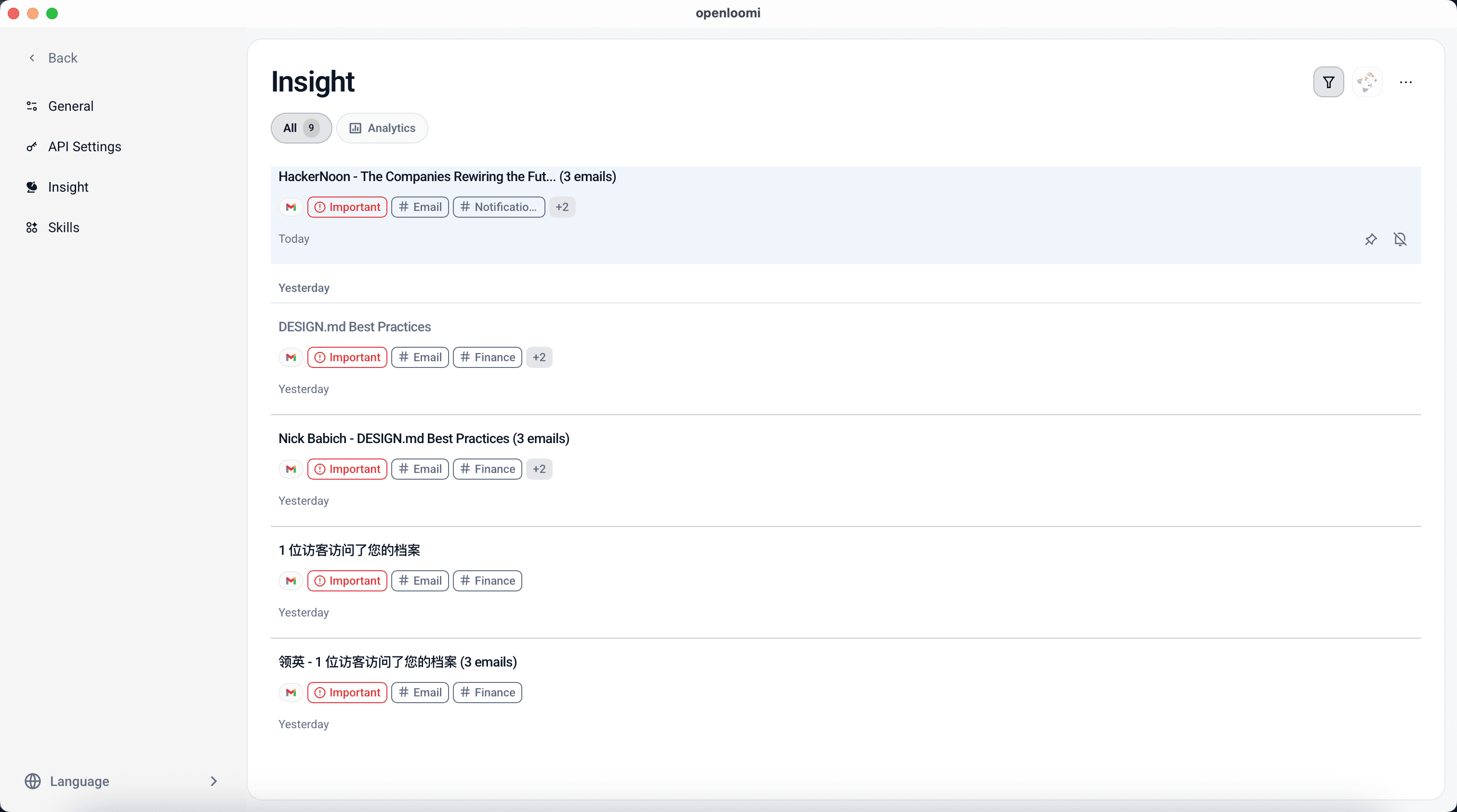Click Important tag on HackerNoon insight
The width and height of the screenshot is (1457, 812).
pos(347,207)
